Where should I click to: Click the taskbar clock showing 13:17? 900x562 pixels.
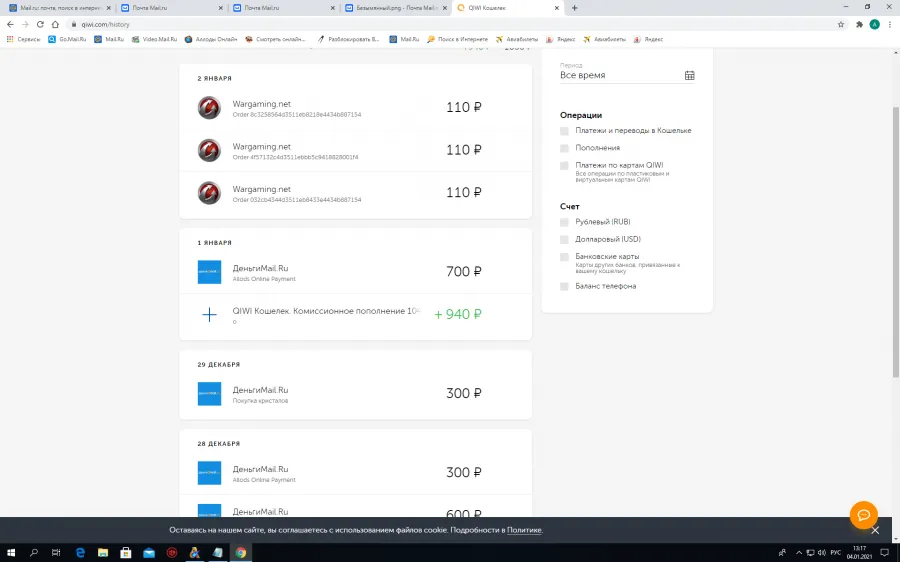(x=859, y=552)
